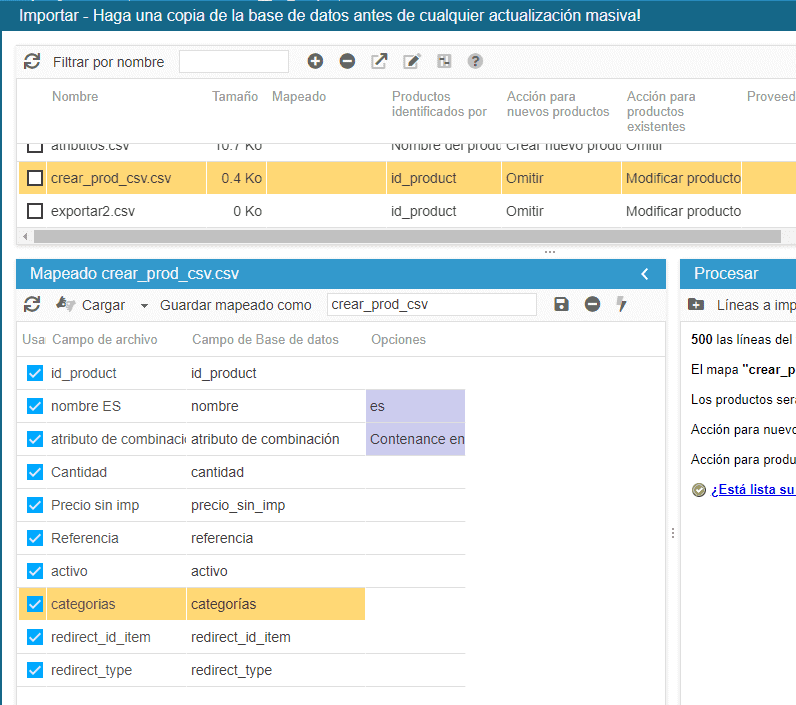
Task: Save the mapping with the floppy disk icon
Action: point(561,305)
